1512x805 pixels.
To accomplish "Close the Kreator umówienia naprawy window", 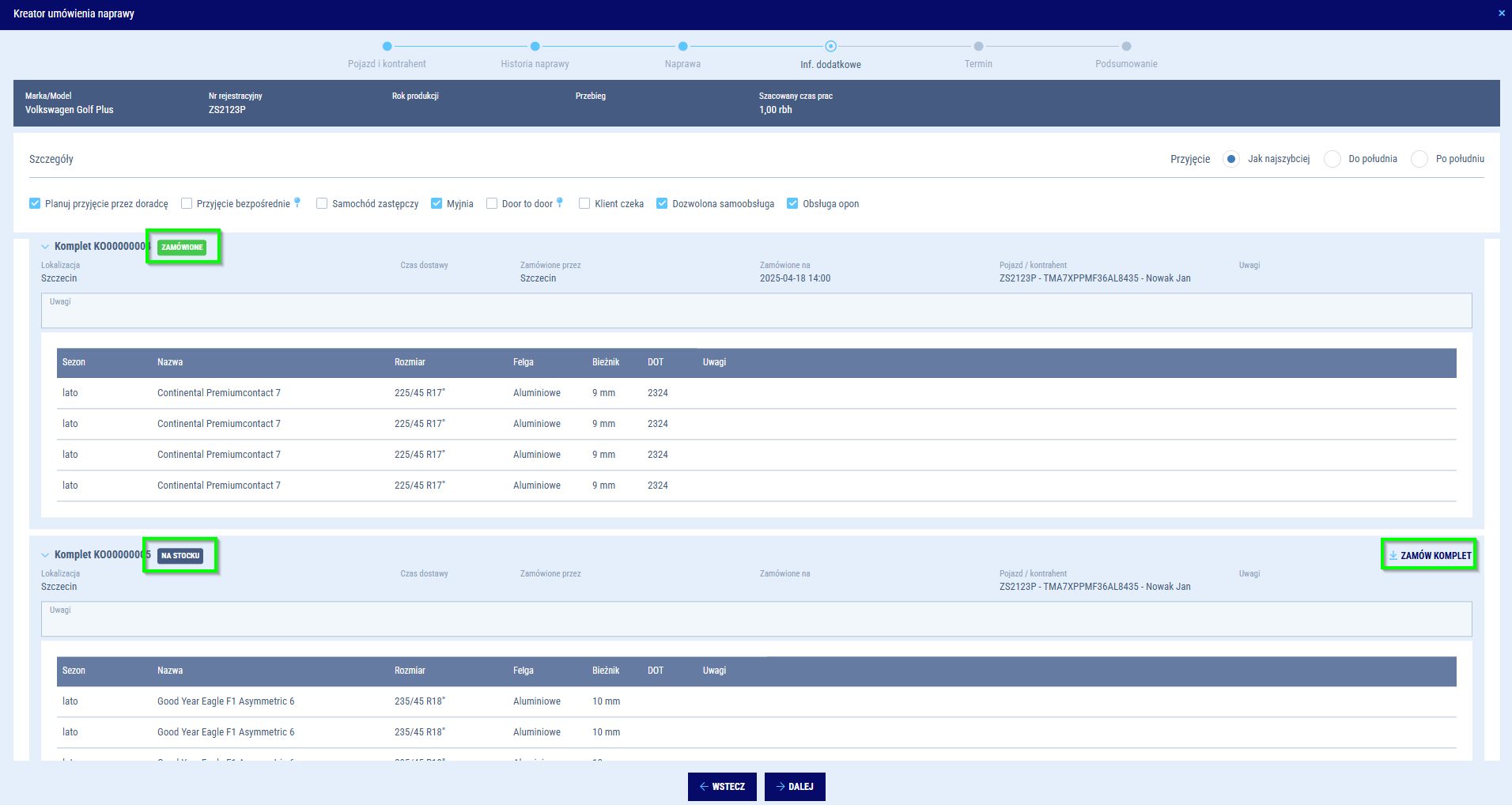I will (1501, 13).
